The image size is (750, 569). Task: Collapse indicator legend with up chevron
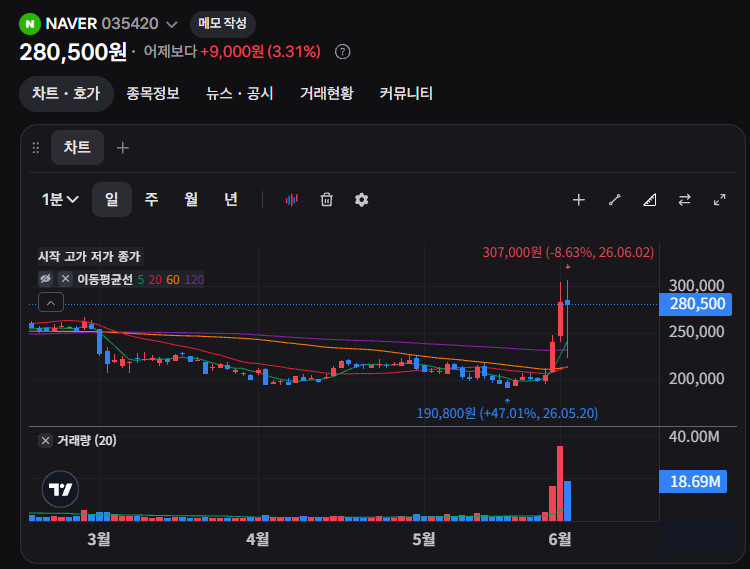click(x=51, y=302)
